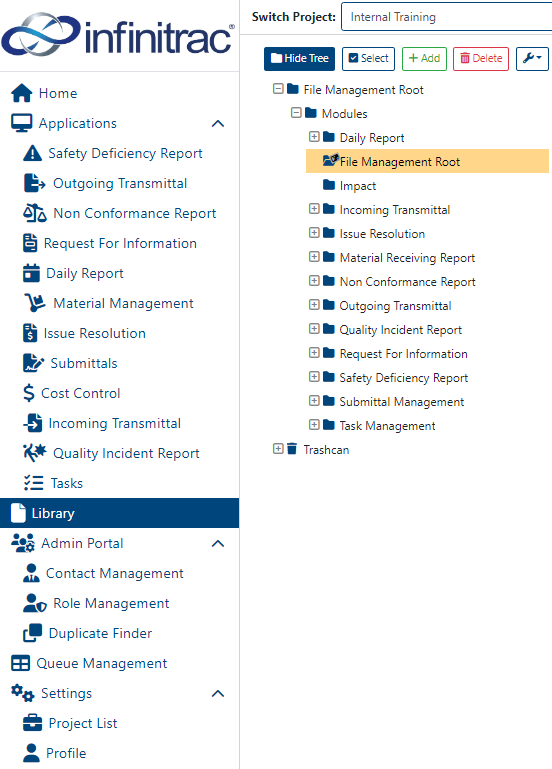This screenshot has width=552, height=769.
Task: Open the wrench tools dropdown
Action: click(x=532, y=58)
